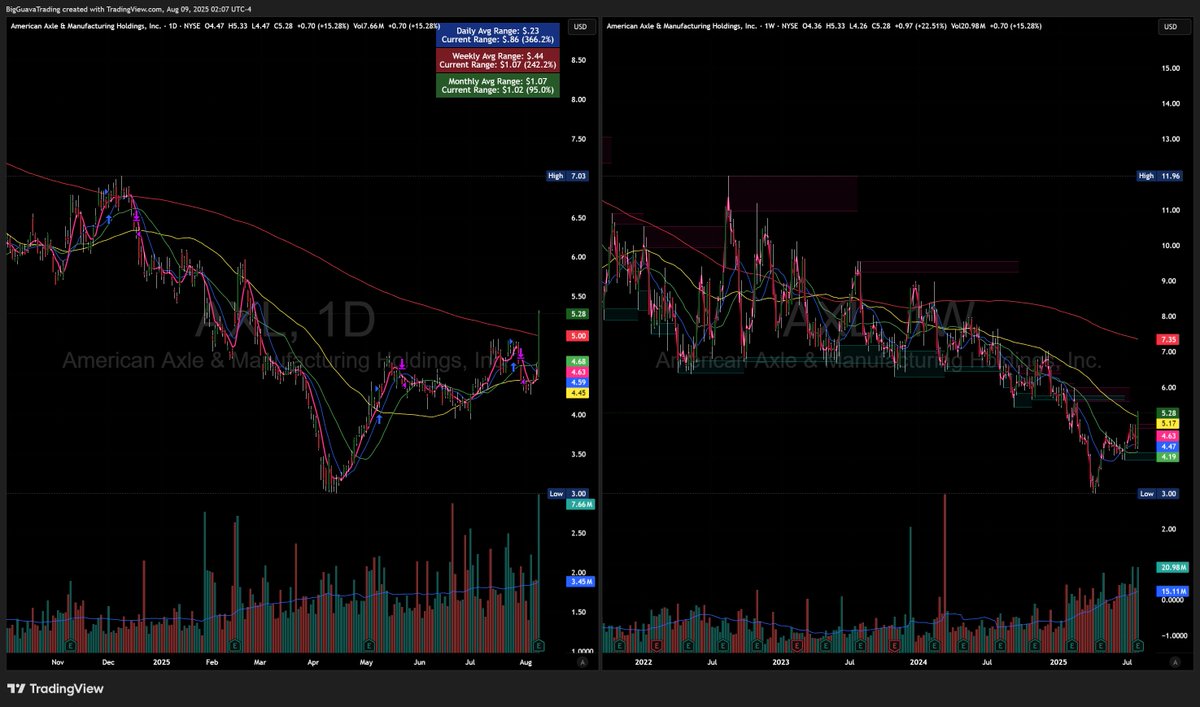Open the USD currency selector on the weekly chart
Viewport: 1200px width, 707px height.
1170,28
